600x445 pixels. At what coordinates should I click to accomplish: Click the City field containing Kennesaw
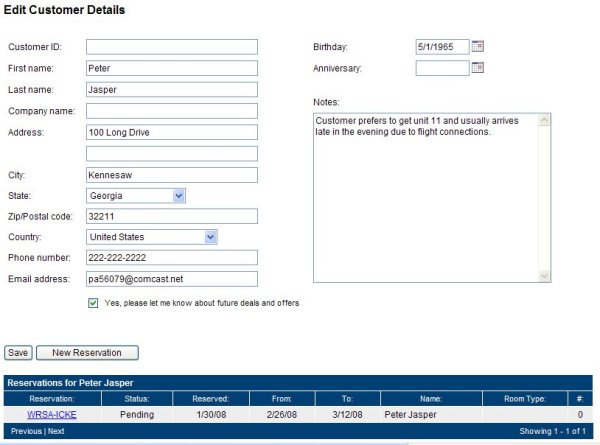point(172,175)
